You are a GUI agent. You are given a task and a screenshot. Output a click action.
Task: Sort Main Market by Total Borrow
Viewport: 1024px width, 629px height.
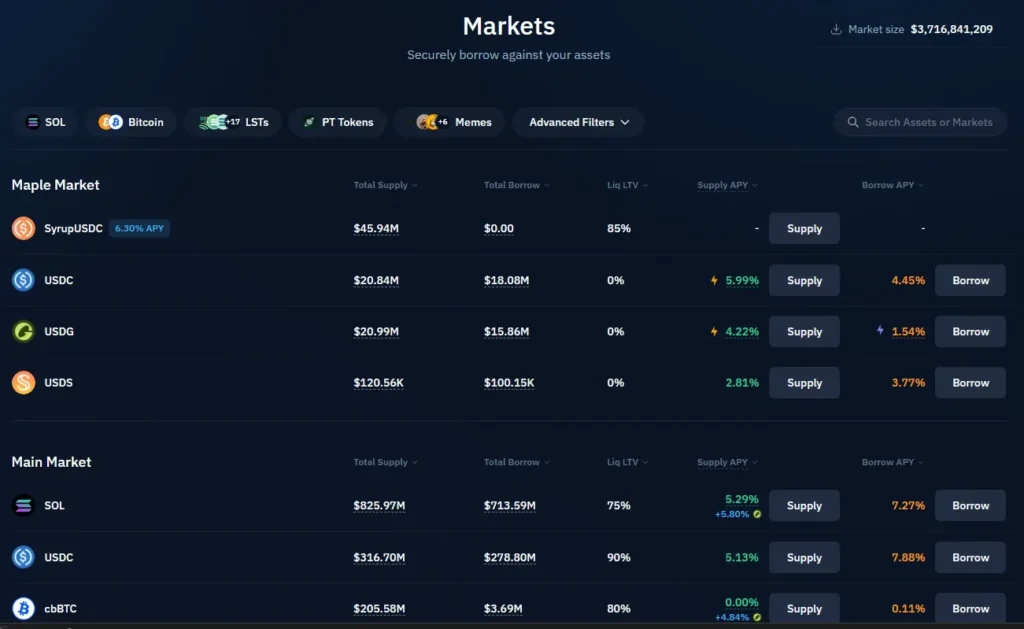pyautogui.click(x=517, y=462)
